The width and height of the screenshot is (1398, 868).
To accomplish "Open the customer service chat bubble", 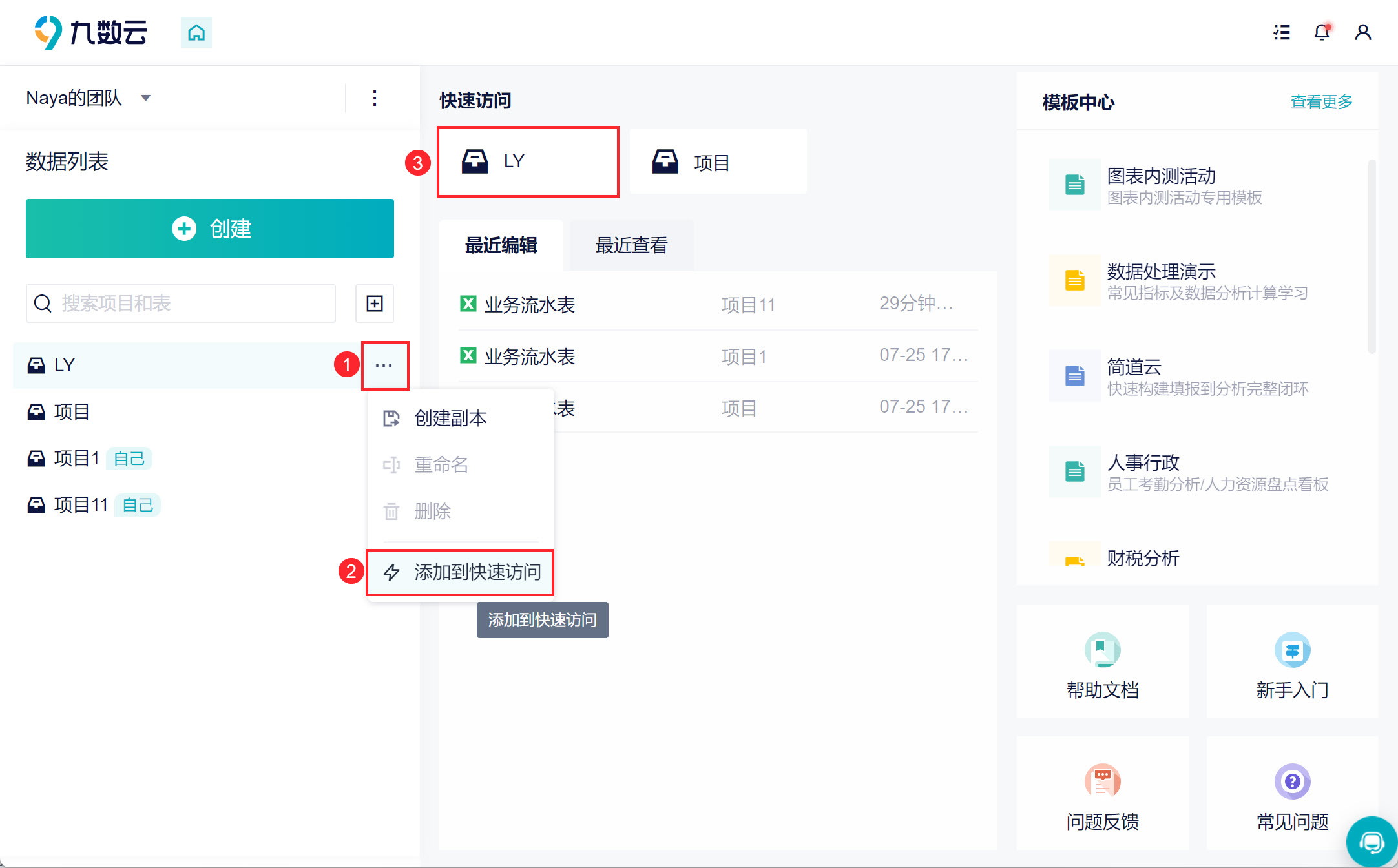I will point(1371,842).
